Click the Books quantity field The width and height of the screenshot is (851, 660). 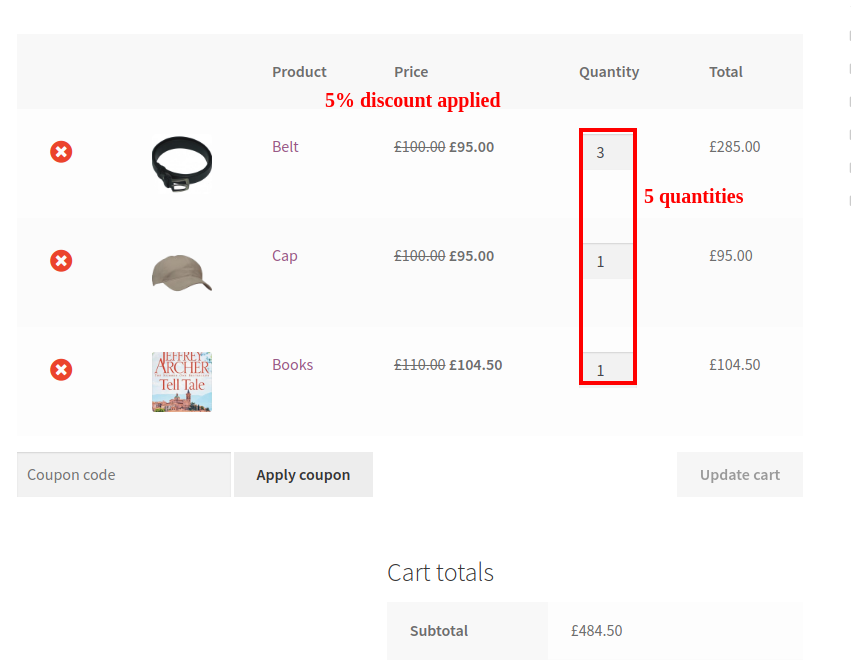click(608, 368)
